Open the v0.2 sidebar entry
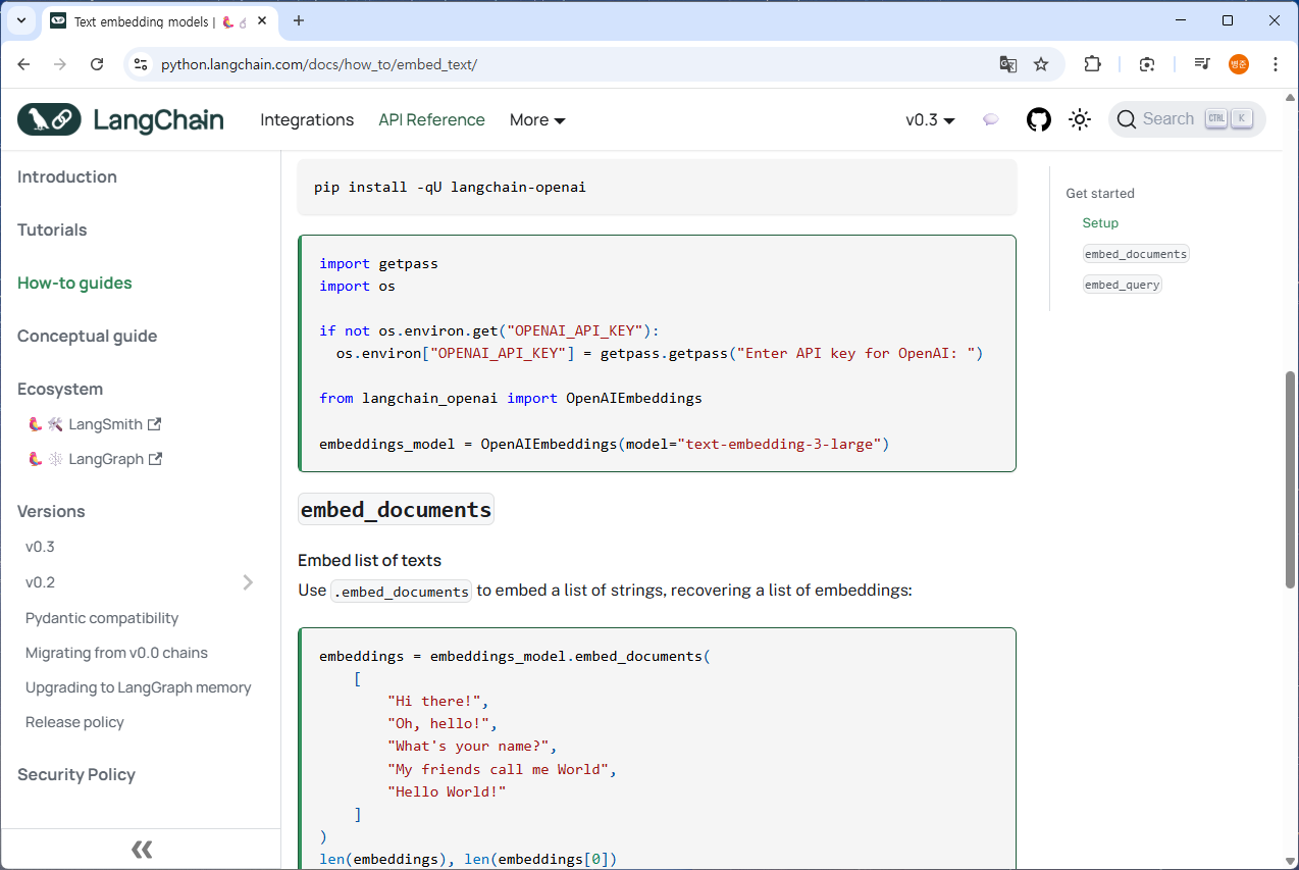Image resolution: width=1299 pixels, height=870 pixels. point(40,582)
